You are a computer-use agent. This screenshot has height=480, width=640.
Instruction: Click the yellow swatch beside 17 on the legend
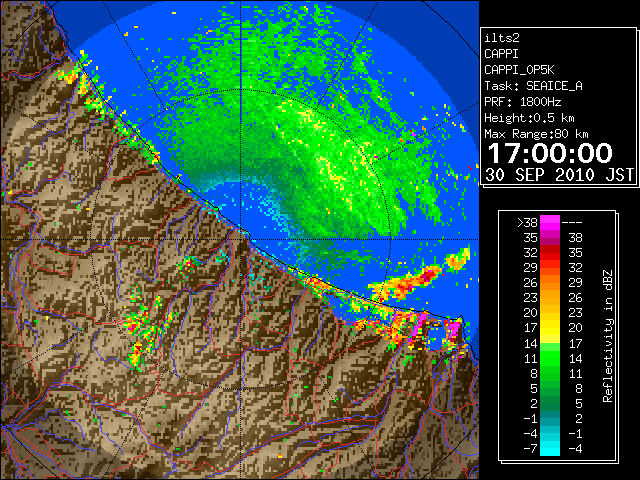(x=550, y=328)
